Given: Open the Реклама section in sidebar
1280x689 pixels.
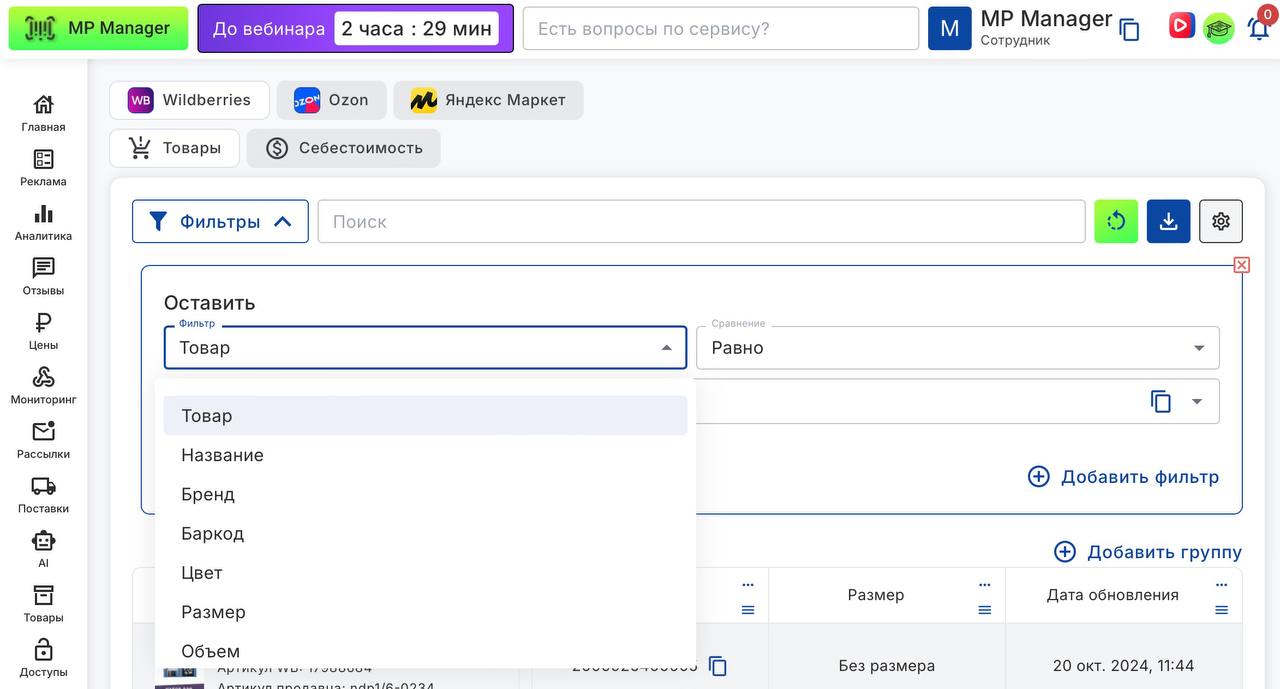Looking at the screenshot, I should pyautogui.click(x=43, y=167).
